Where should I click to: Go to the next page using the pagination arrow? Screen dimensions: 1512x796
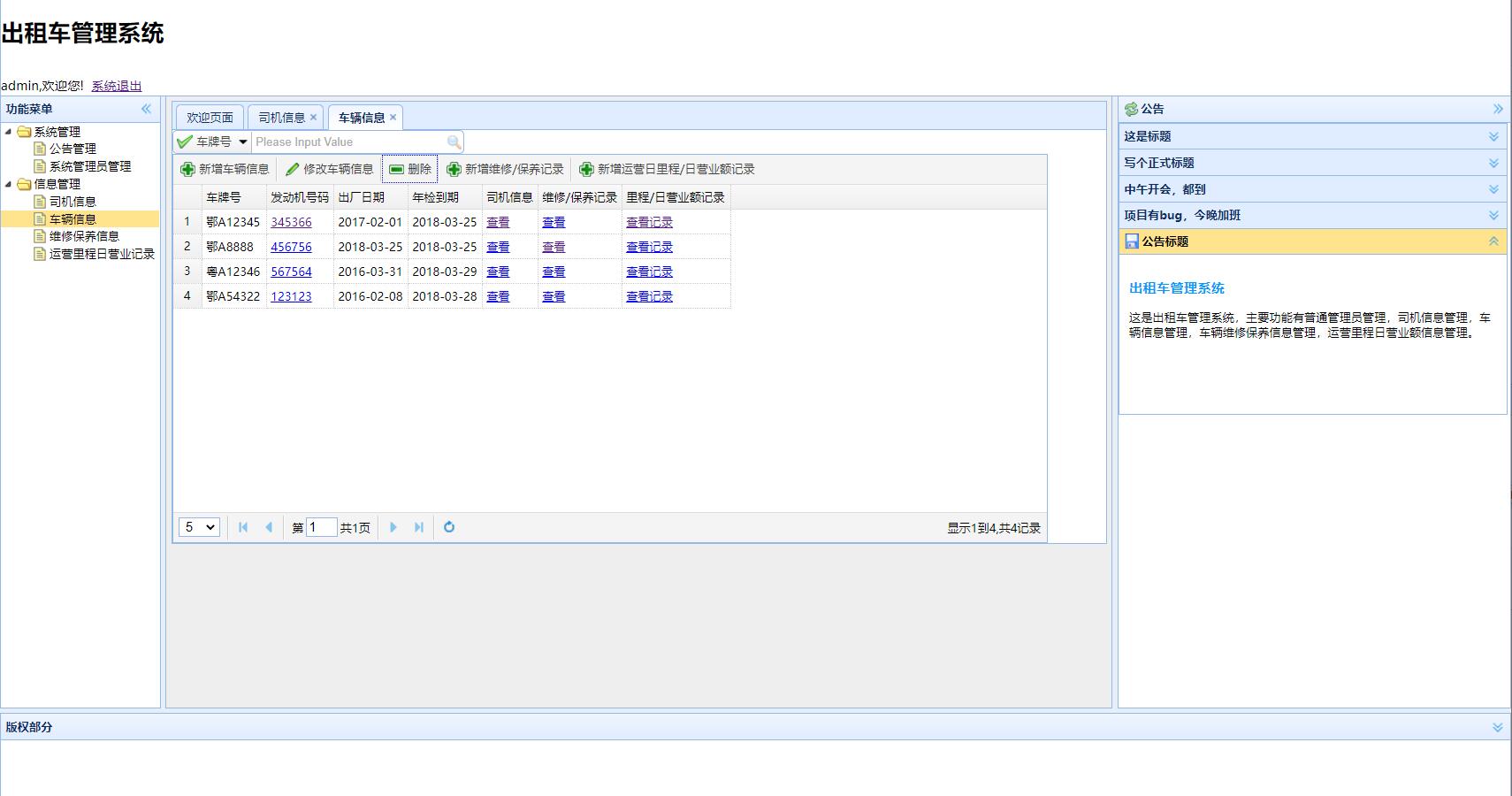393,527
